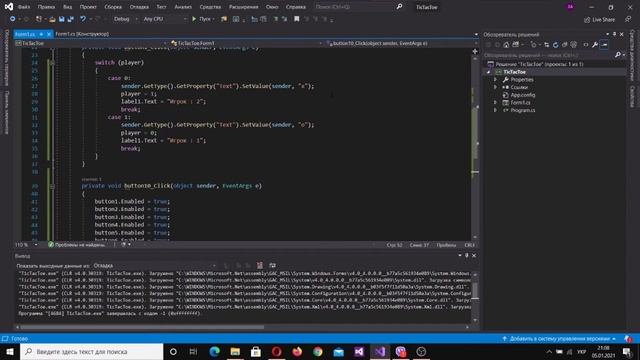Image resolution: width=640 pixels, height=360 pixels.
Task: Toggle the Preview Selected Items icon in Solution Explorer
Action: point(604,45)
